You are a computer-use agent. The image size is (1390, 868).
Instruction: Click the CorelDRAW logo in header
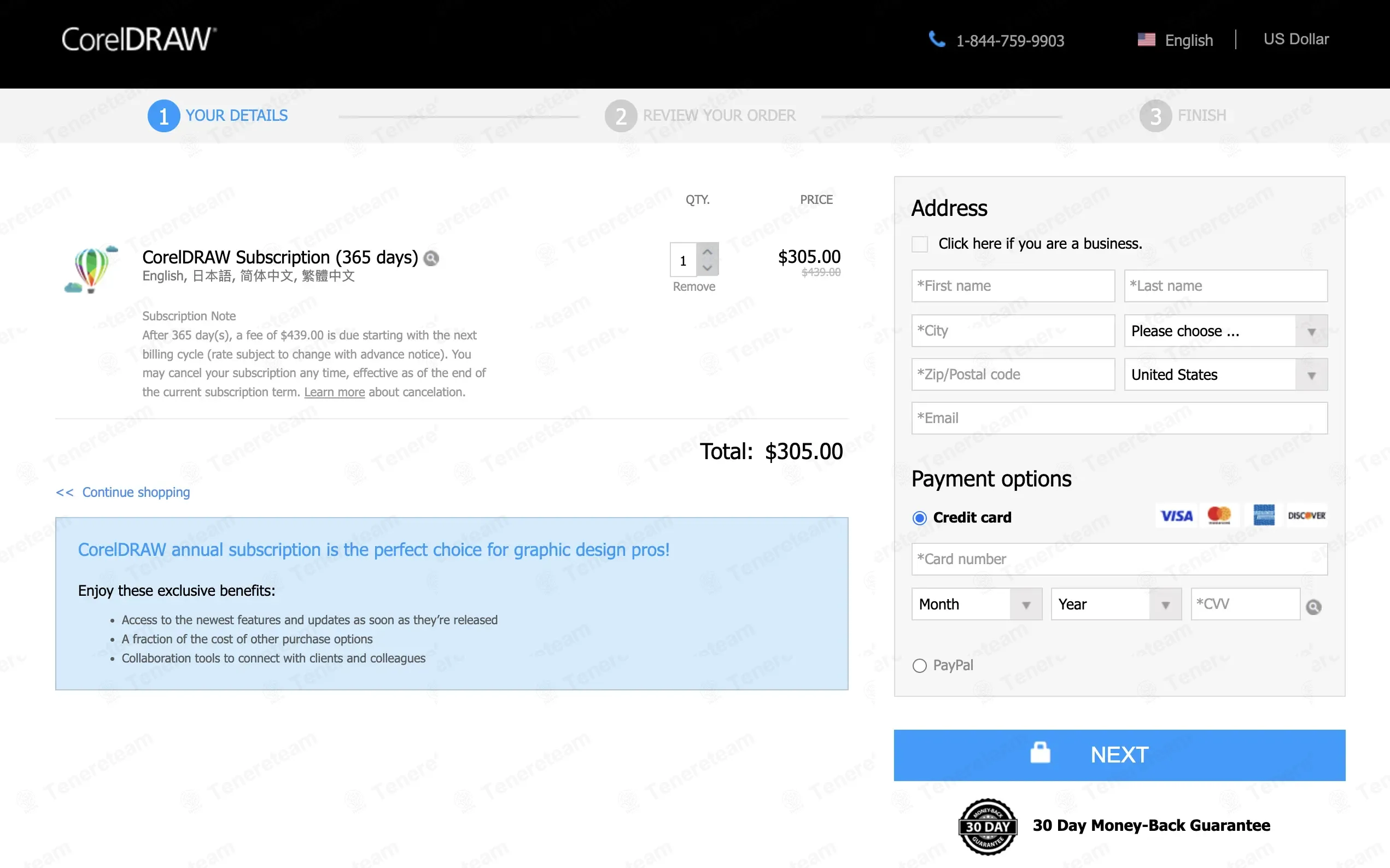[x=138, y=39]
